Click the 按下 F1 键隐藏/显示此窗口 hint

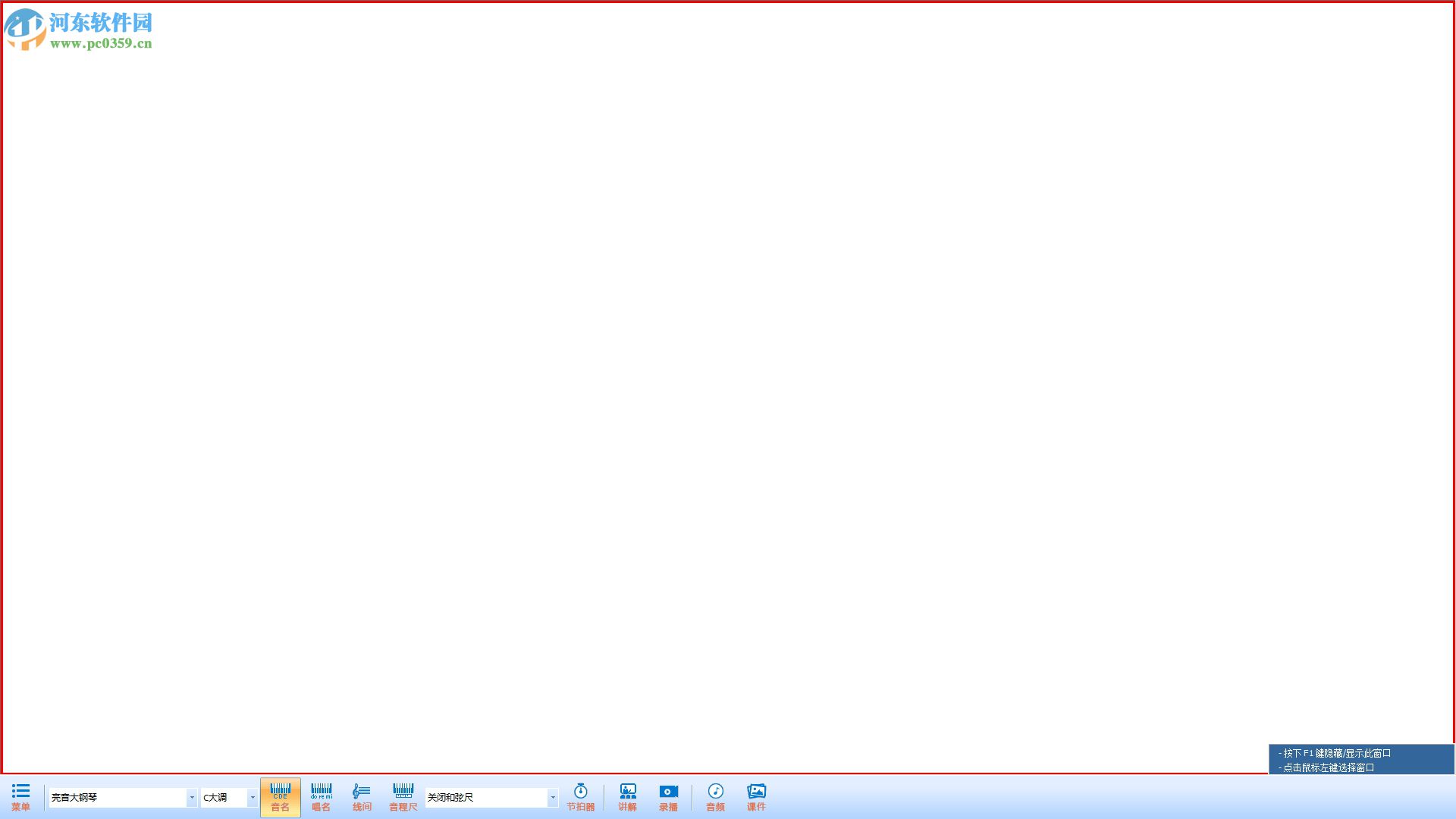coord(1335,753)
